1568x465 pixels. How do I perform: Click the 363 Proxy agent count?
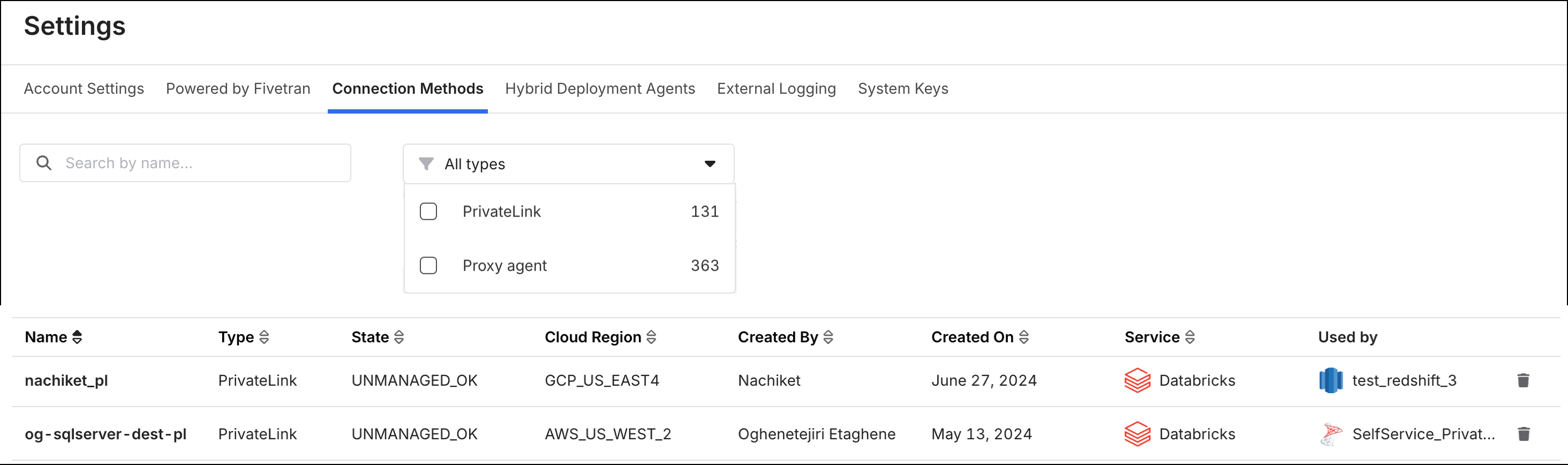705,265
